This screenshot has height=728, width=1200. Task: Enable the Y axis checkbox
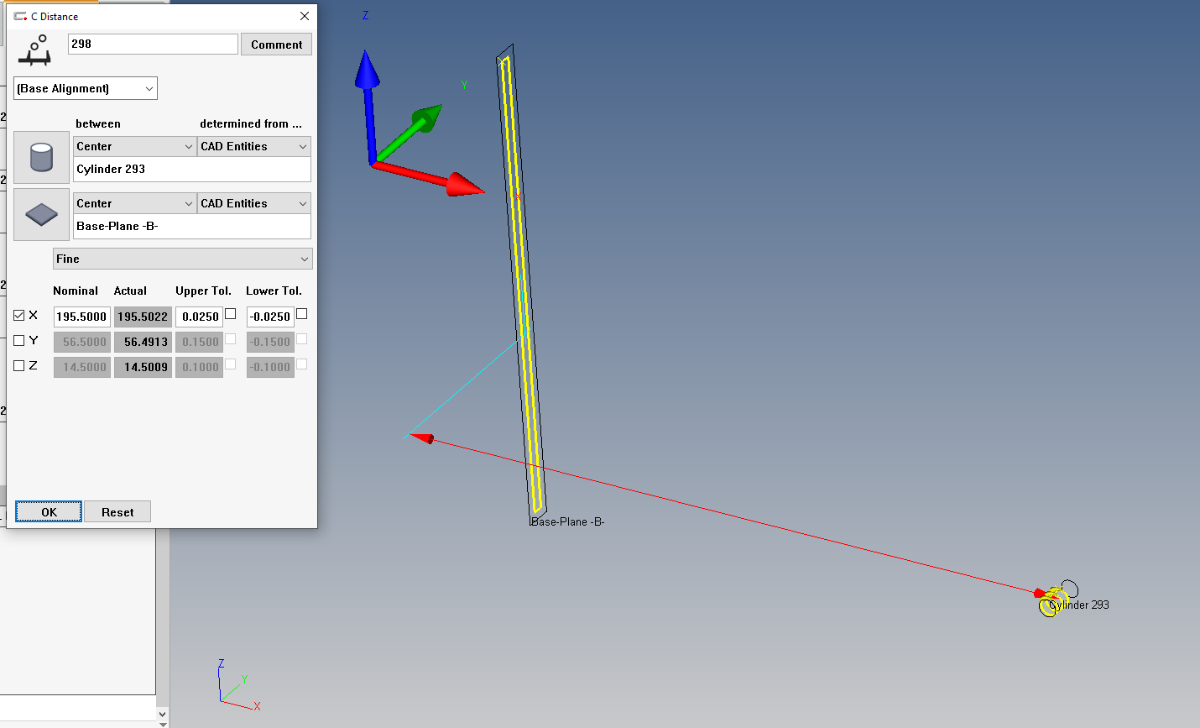point(19,340)
